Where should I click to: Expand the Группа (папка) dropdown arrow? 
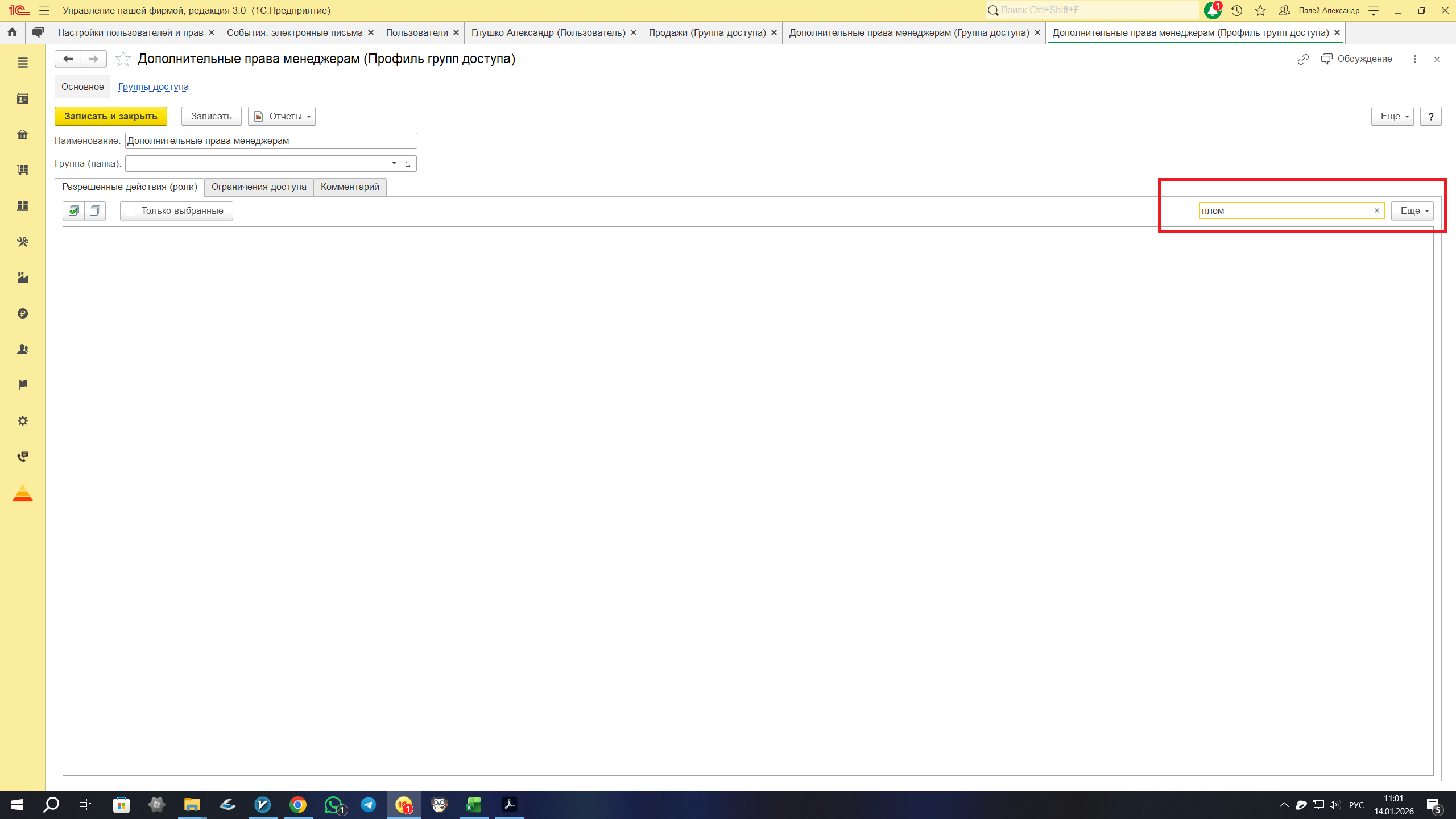pyautogui.click(x=394, y=163)
